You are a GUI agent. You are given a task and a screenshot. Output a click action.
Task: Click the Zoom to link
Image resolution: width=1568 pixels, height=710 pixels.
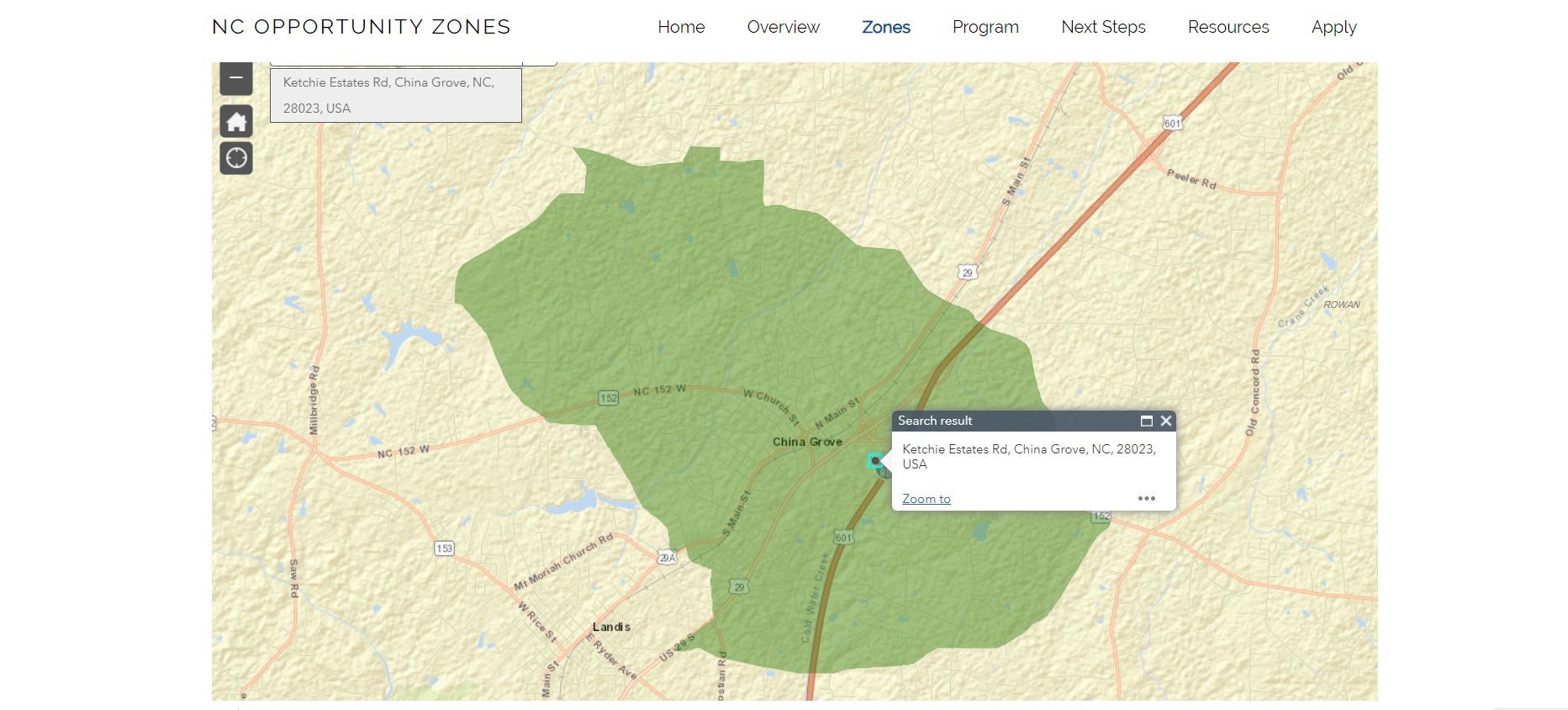point(926,499)
